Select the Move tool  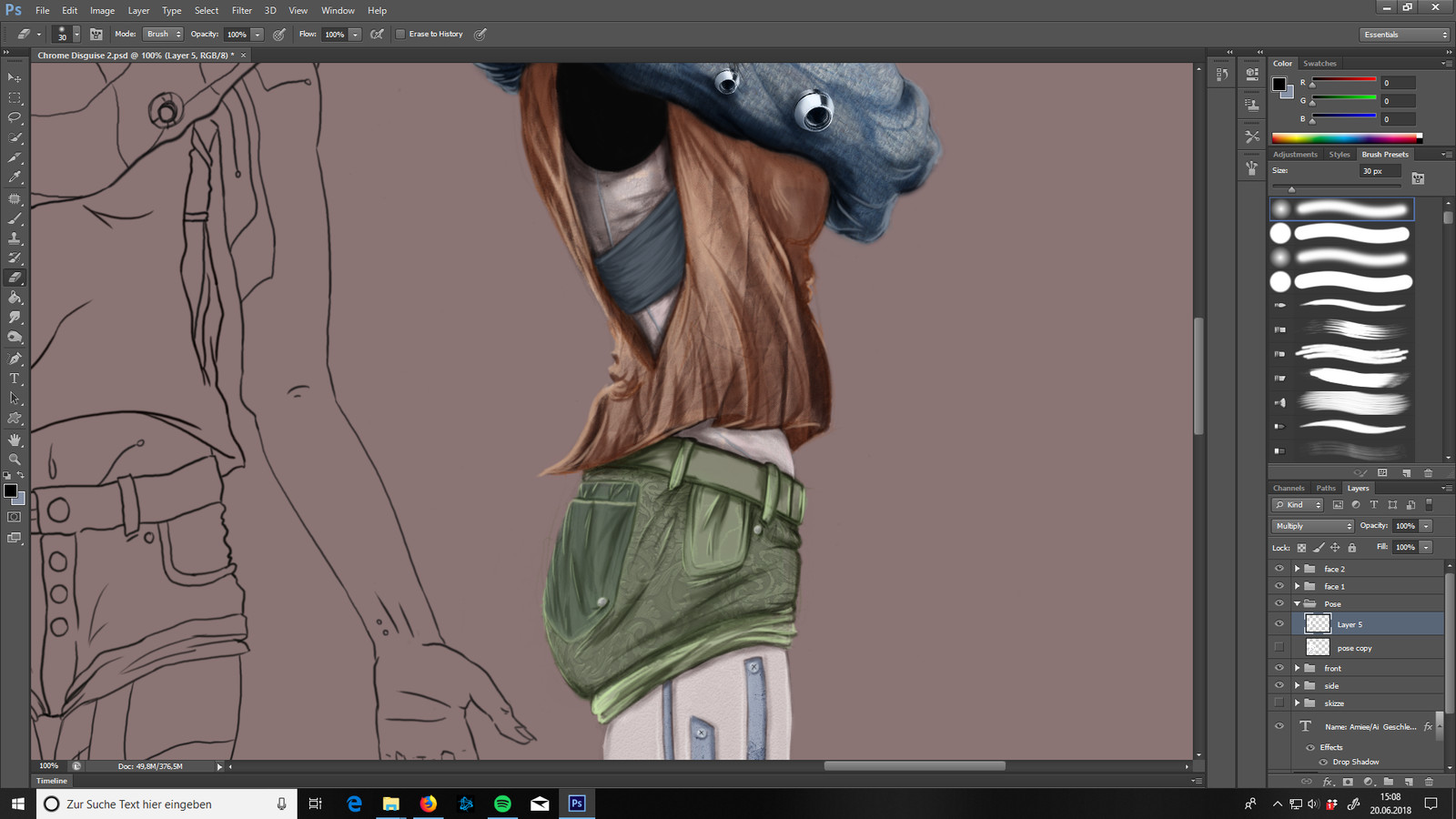click(x=15, y=78)
